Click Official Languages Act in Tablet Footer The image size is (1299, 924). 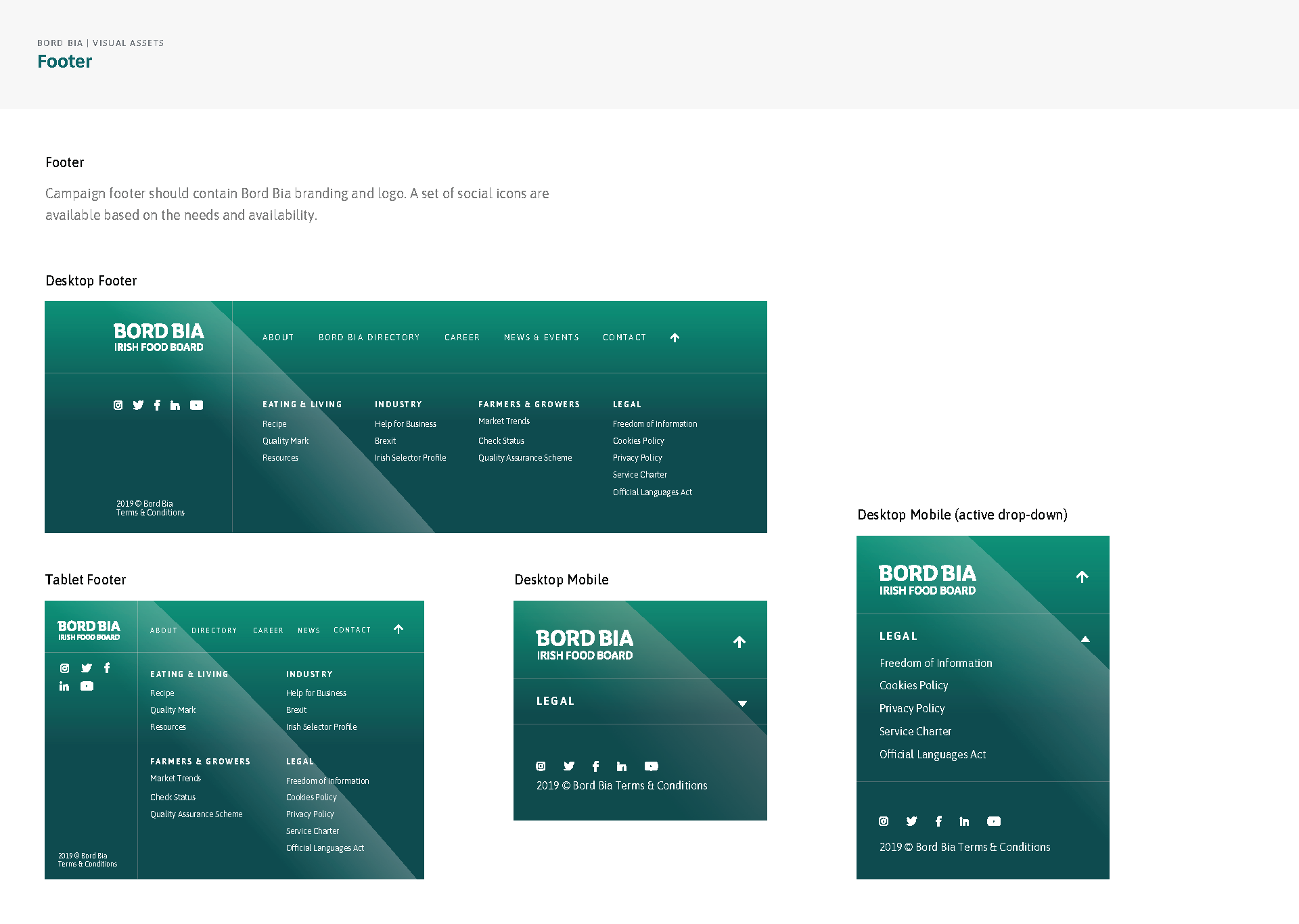(x=325, y=848)
